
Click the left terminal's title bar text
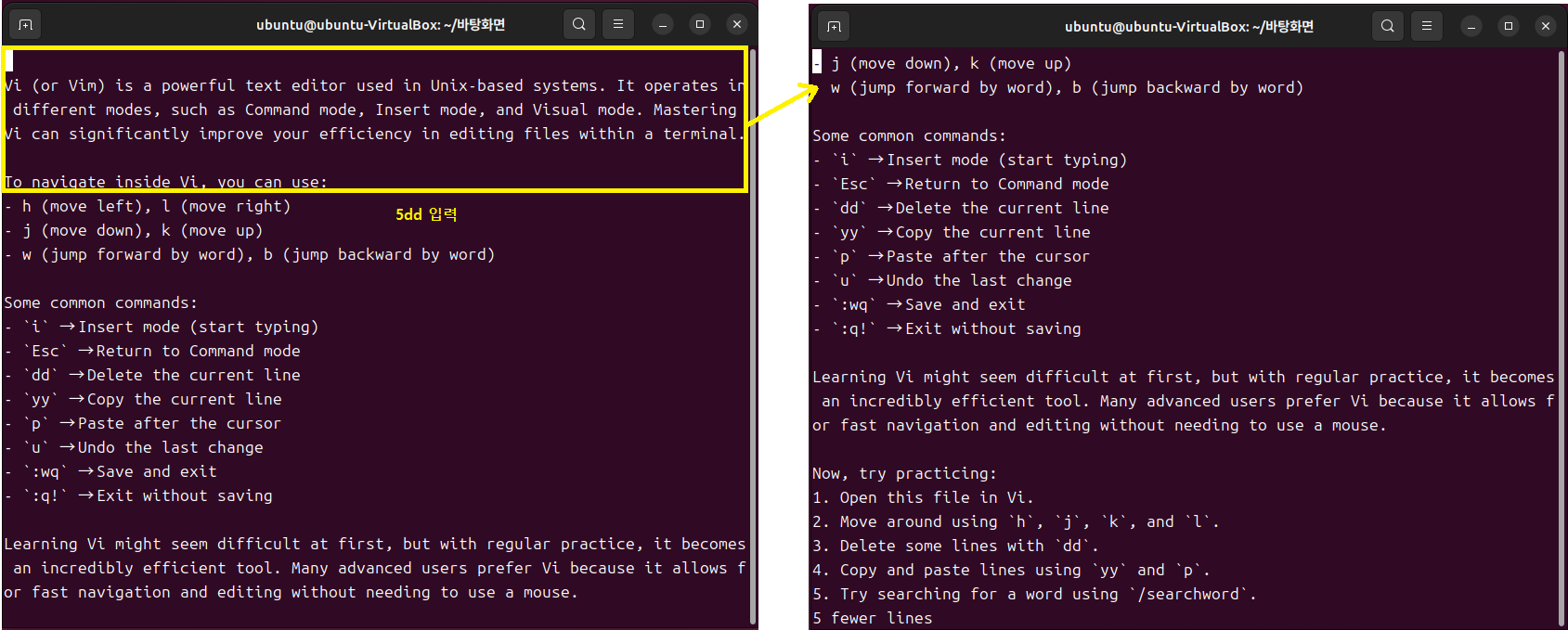click(x=381, y=24)
